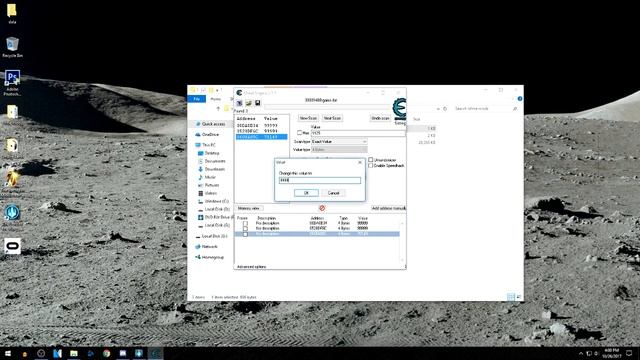Open the Value type 4 Bytes dropdown
640x360 pixels.
(339, 149)
